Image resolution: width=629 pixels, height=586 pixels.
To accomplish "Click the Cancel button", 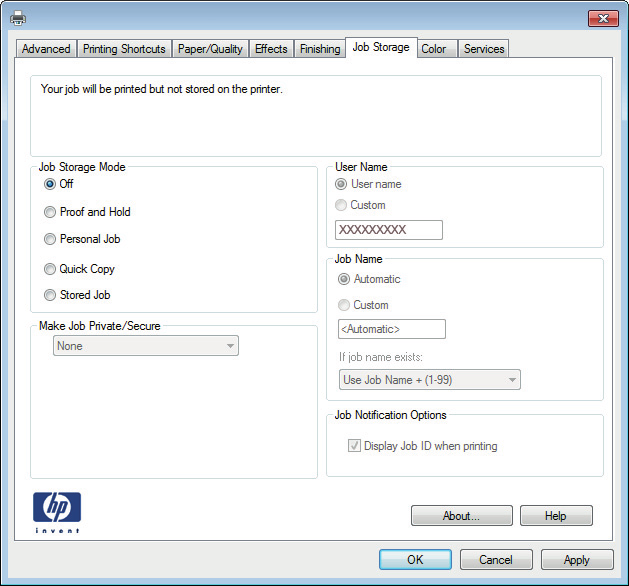I will pyautogui.click(x=496, y=560).
